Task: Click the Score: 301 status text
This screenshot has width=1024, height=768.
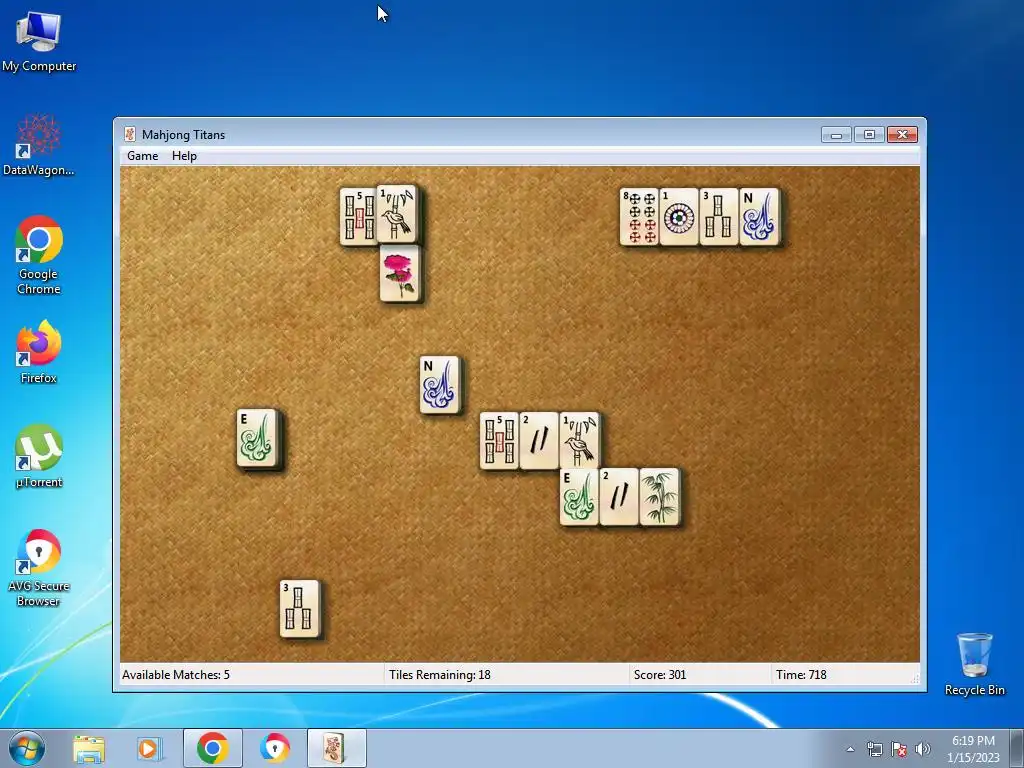Action: coord(660,675)
